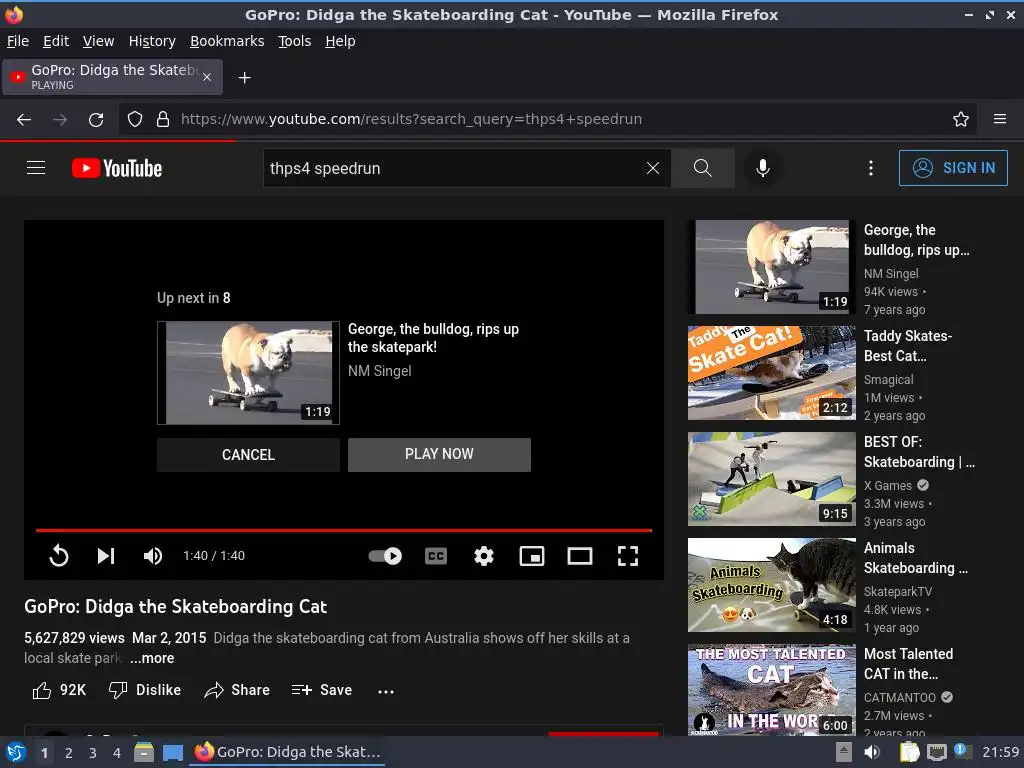Image resolution: width=1024 pixels, height=768 pixels.
Task: View site security padlock info
Action: coord(163,120)
